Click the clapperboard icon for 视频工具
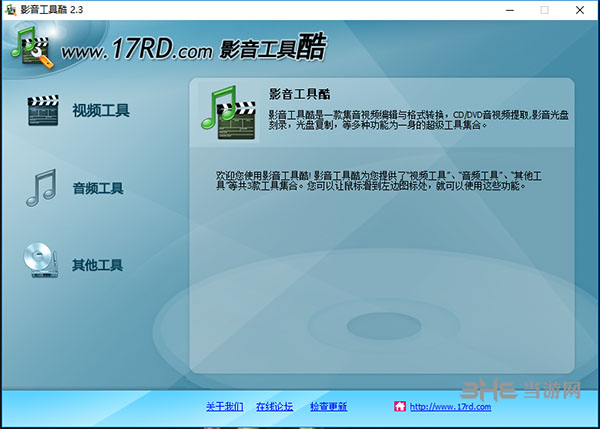 click(x=43, y=110)
